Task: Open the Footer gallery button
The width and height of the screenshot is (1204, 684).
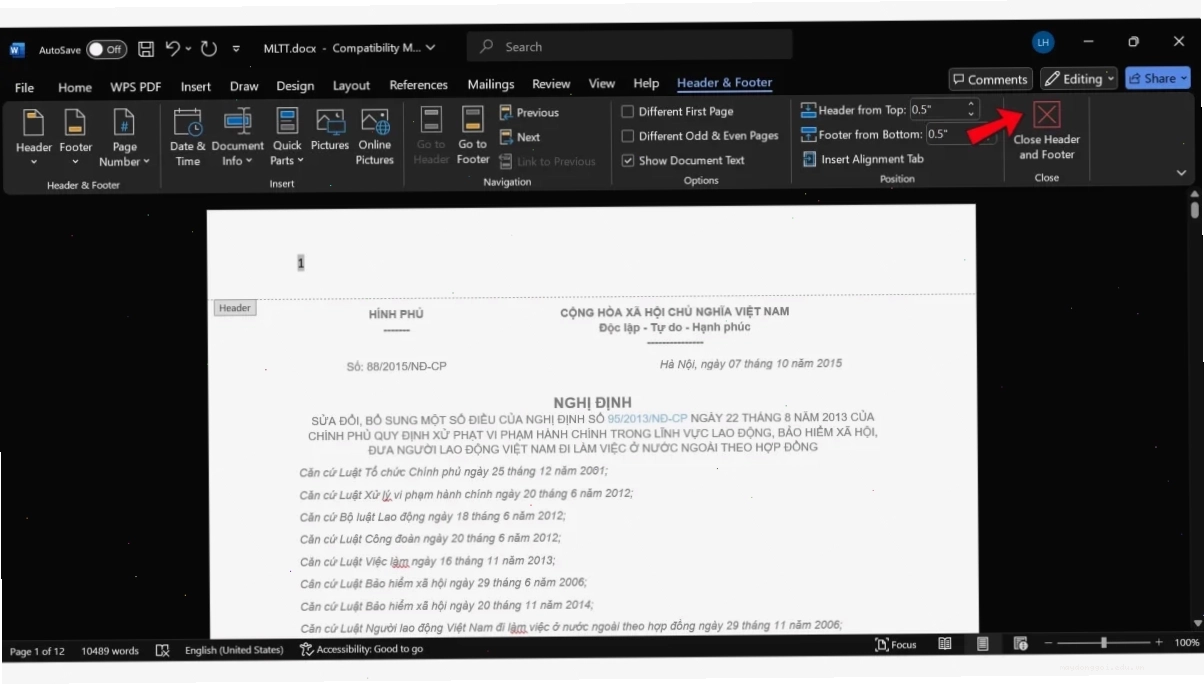Action: (75, 137)
